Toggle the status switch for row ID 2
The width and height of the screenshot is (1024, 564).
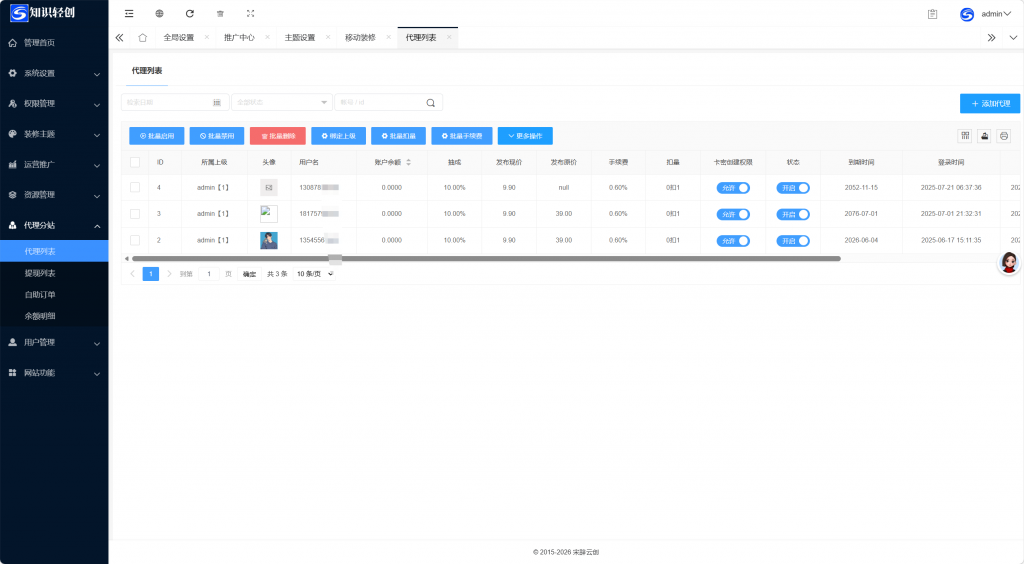click(793, 241)
